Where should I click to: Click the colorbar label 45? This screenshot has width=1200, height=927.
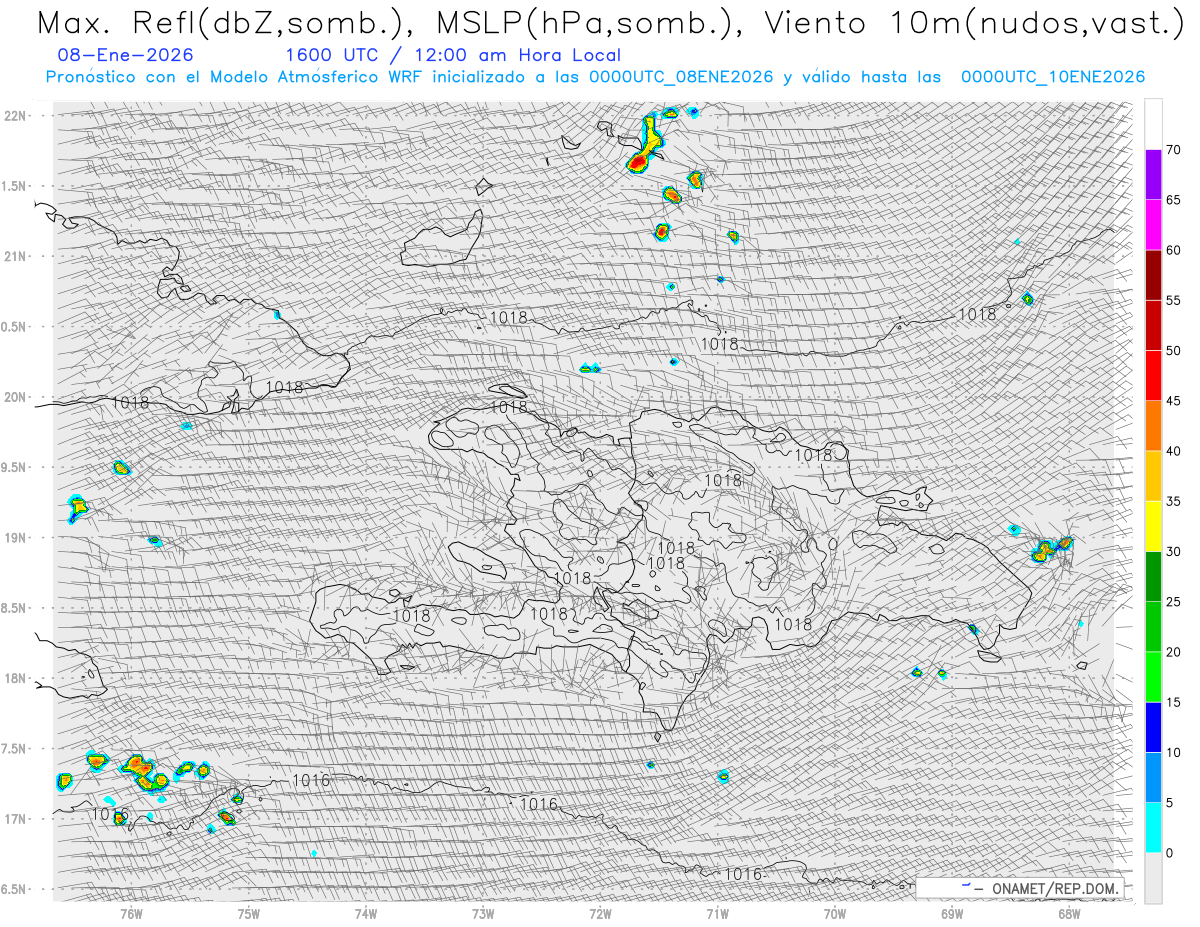click(1173, 401)
